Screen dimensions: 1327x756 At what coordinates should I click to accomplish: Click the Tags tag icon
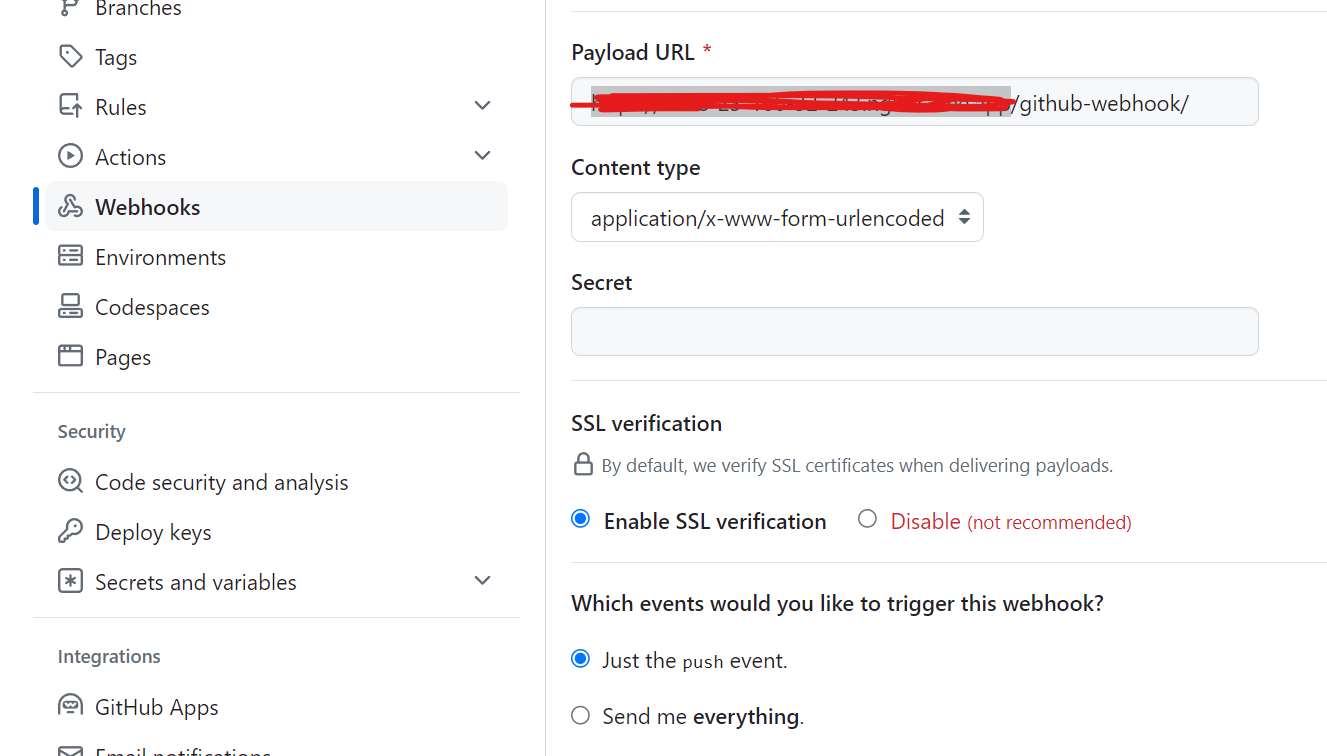(x=70, y=56)
